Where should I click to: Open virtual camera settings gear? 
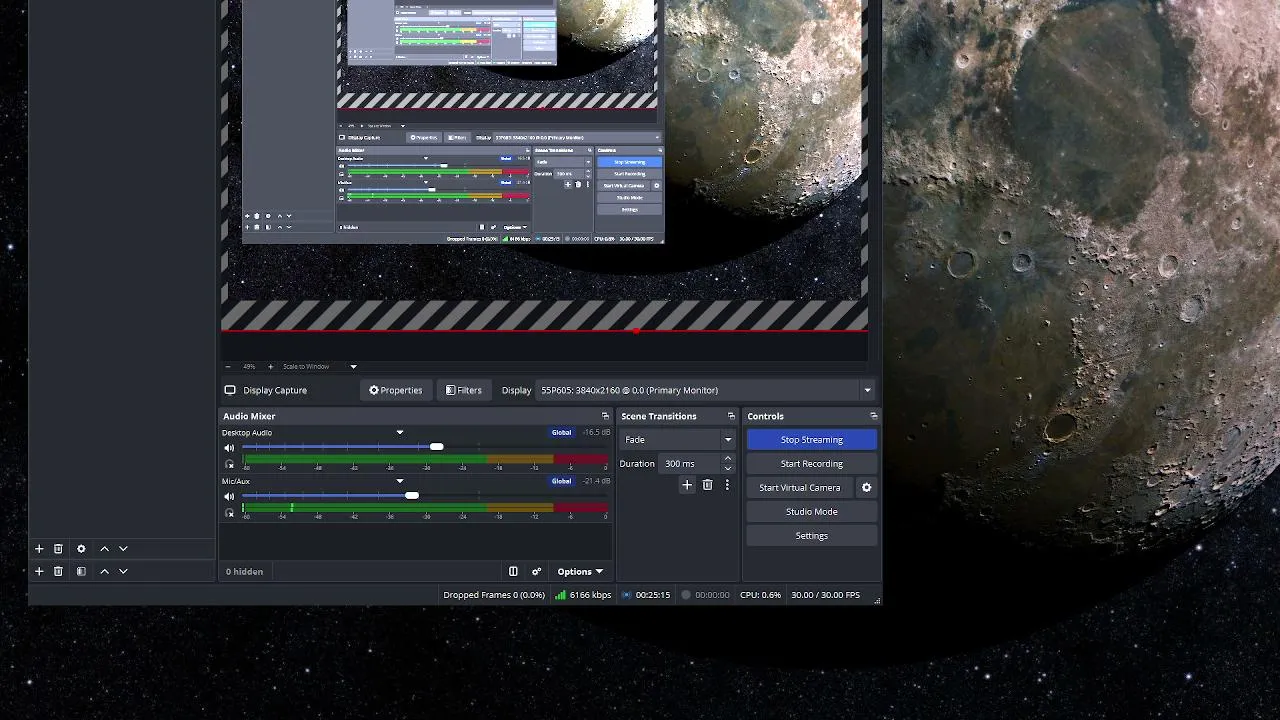pyautogui.click(x=867, y=488)
